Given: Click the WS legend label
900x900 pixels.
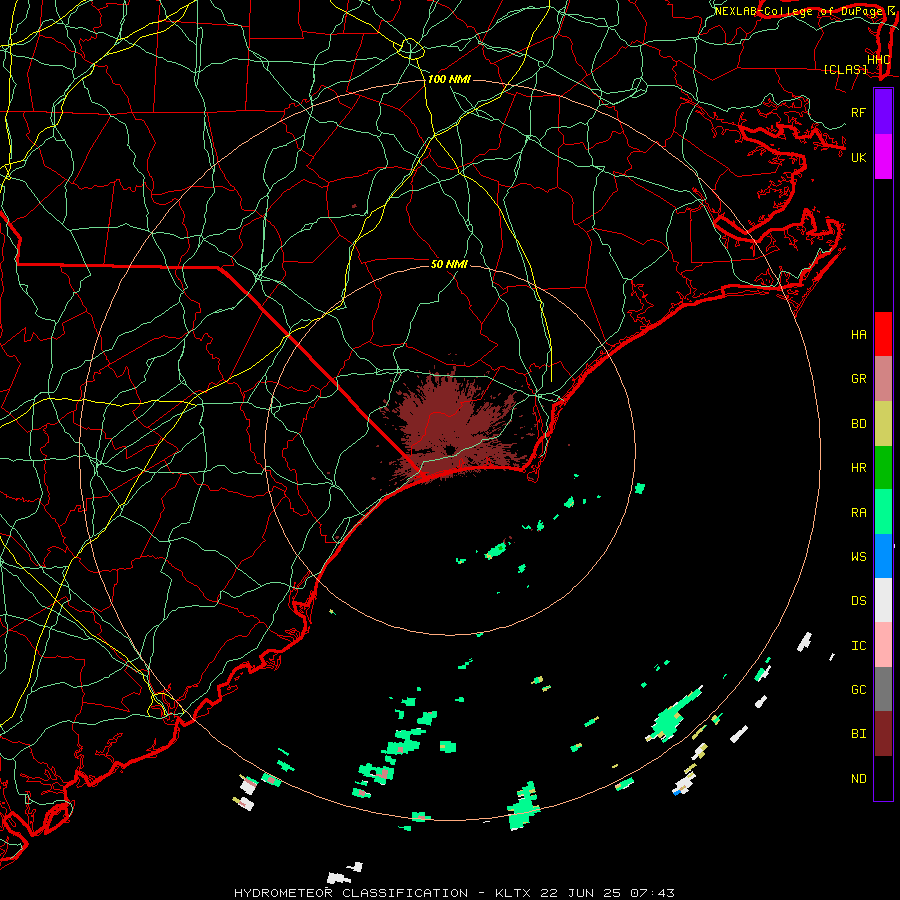Looking at the screenshot, I should [859, 557].
